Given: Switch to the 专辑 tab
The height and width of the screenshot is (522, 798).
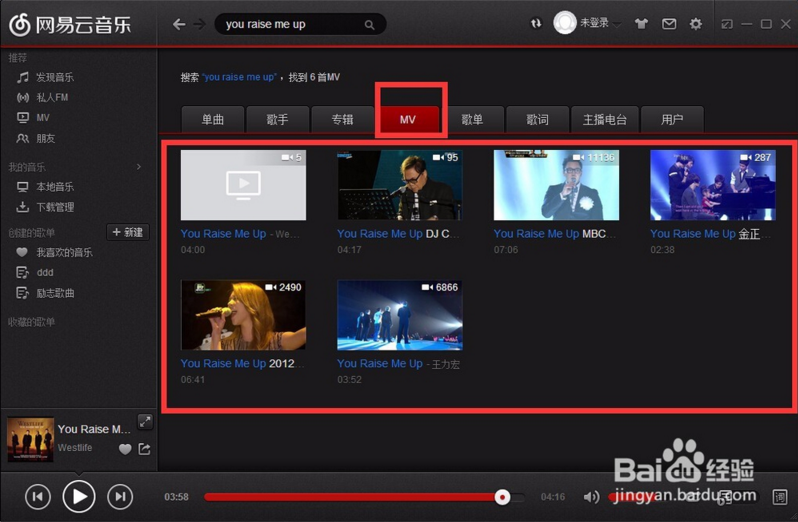Looking at the screenshot, I should pos(342,120).
